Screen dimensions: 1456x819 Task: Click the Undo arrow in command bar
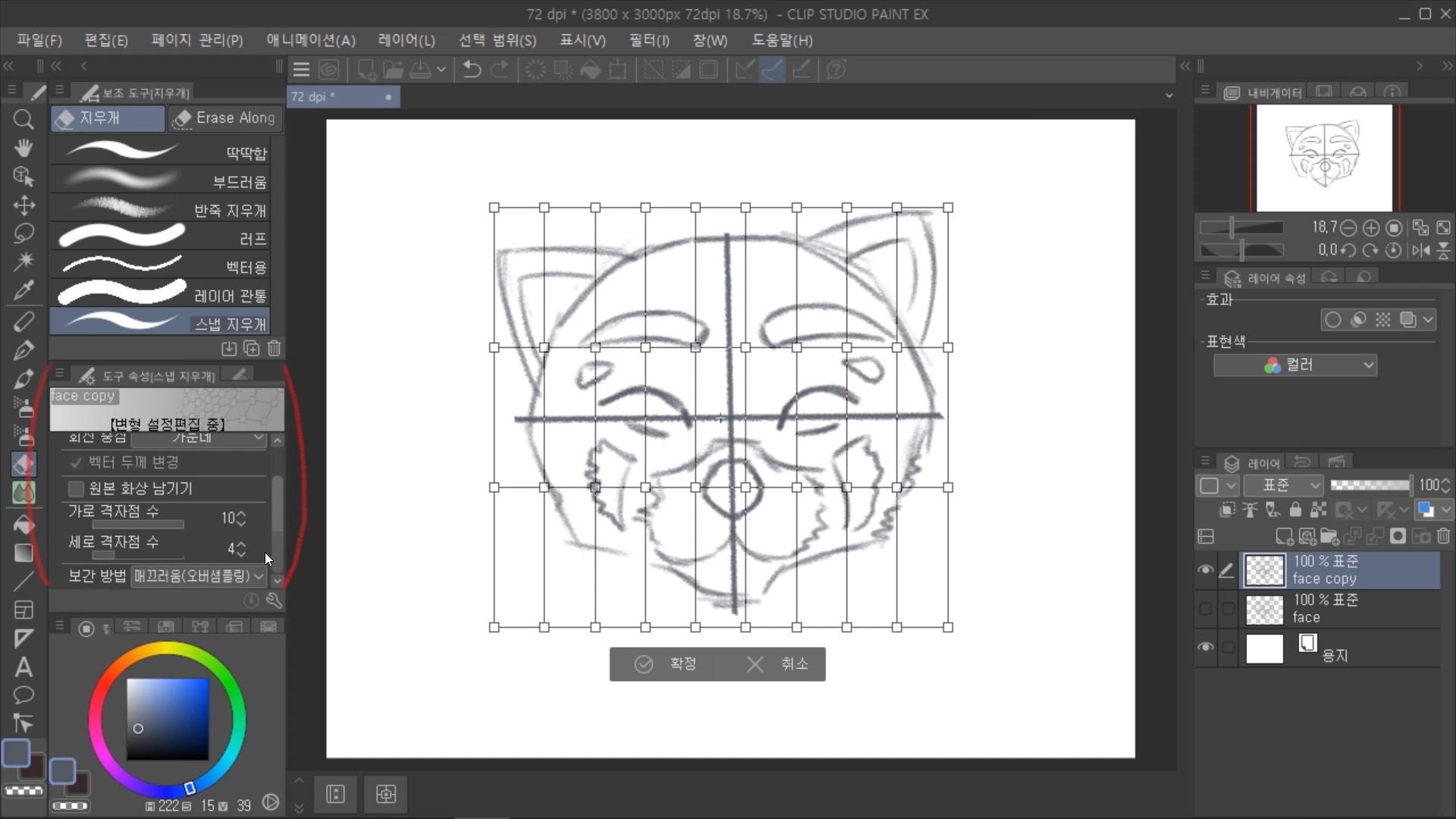(x=472, y=70)
